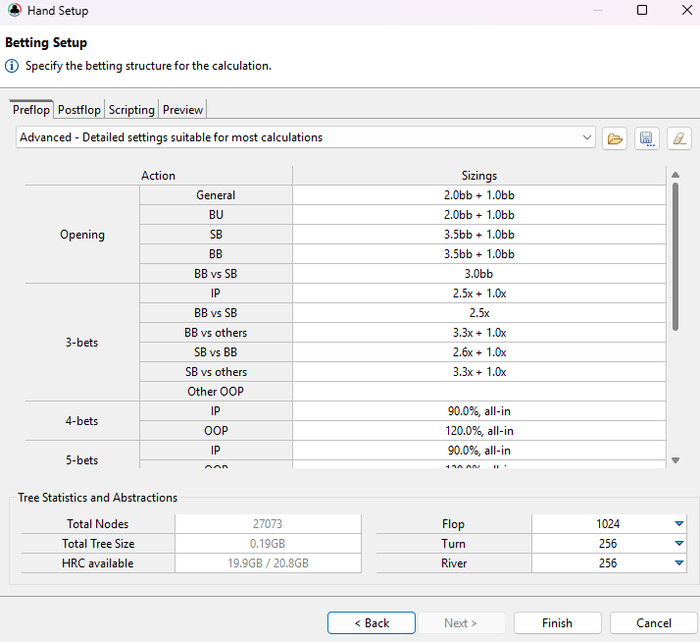Image resolution: width=700 pixels, height=642 pixels.
Task: Click the BB vs others row label
Action: coord(216,333)
